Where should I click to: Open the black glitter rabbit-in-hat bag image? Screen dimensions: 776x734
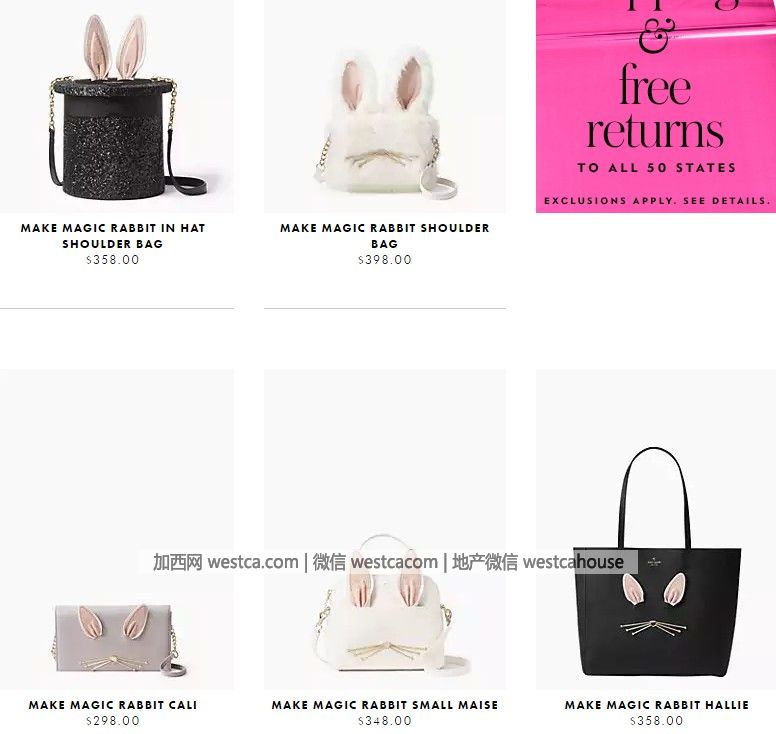coord(117,106)
